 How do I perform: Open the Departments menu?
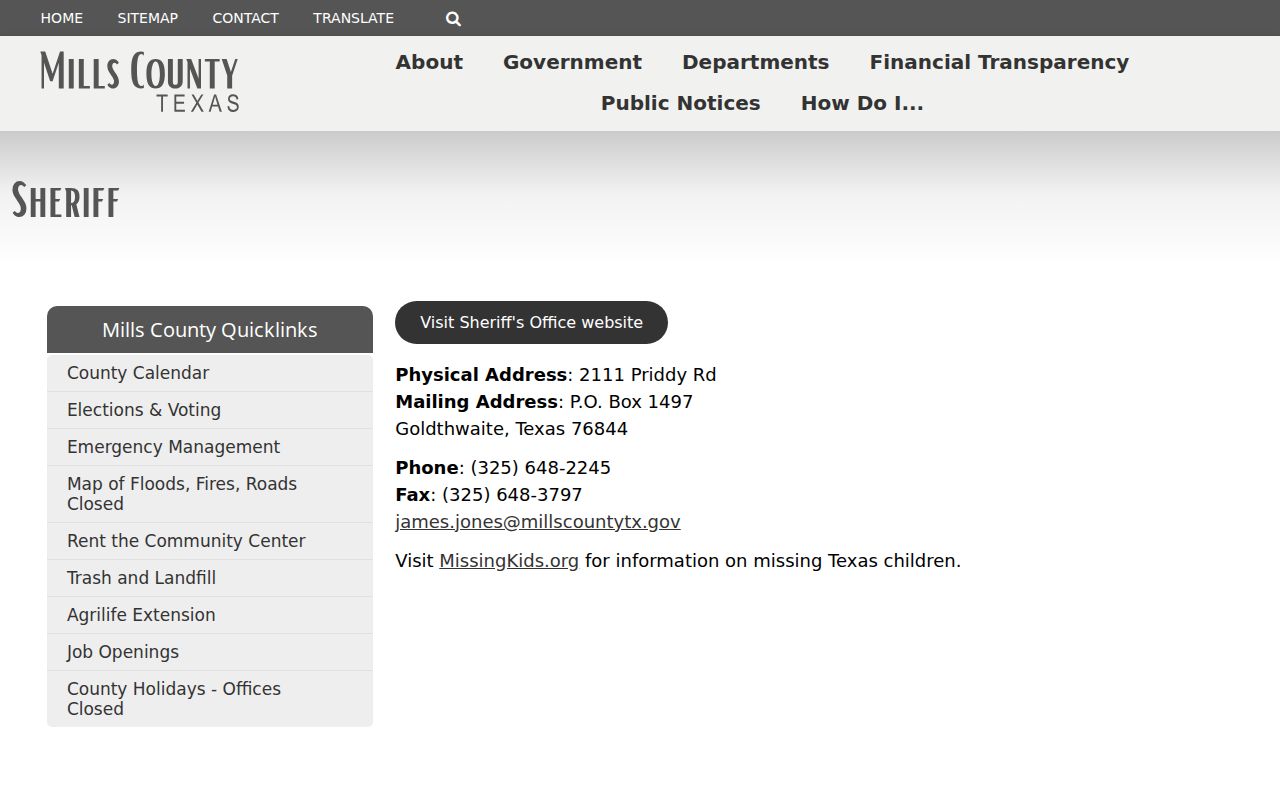(756, 62)
